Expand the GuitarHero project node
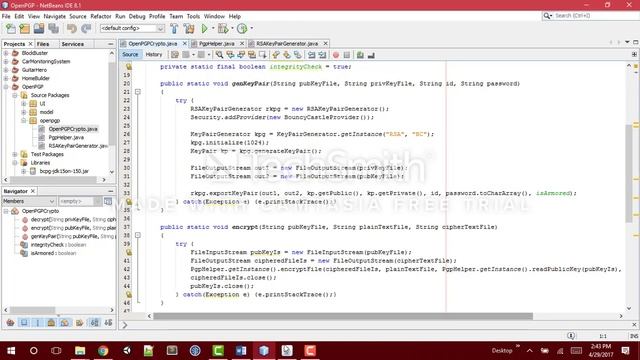 (x=6, y=70)
